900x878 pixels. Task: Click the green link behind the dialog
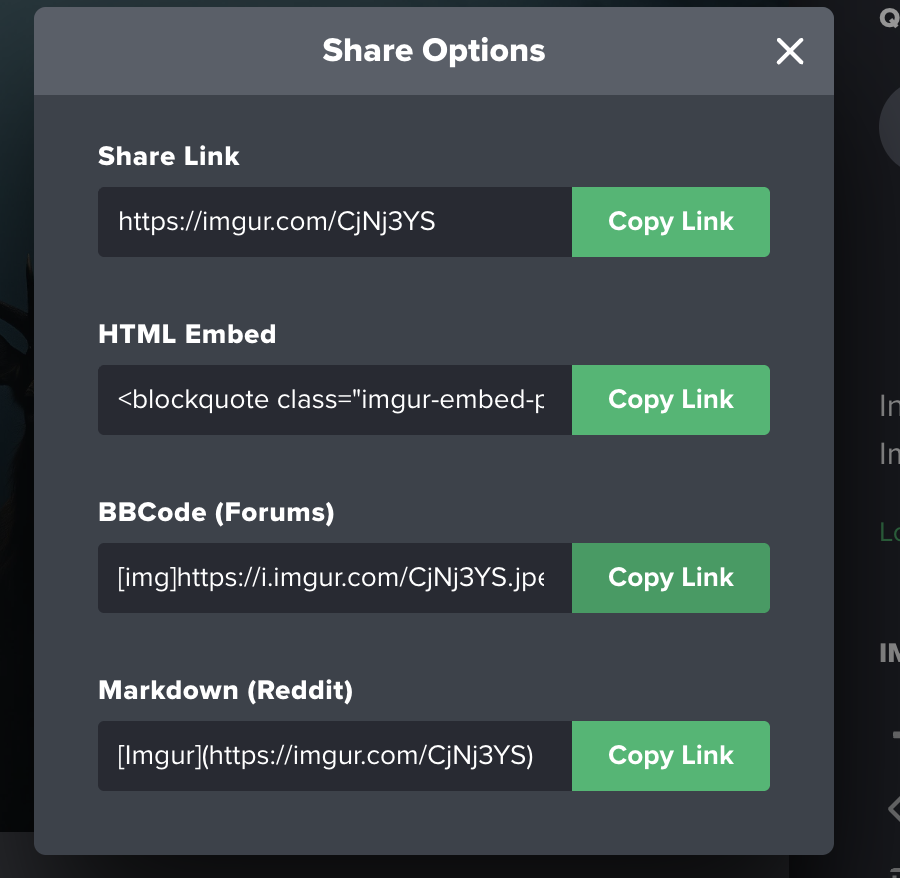pos(888,532)
